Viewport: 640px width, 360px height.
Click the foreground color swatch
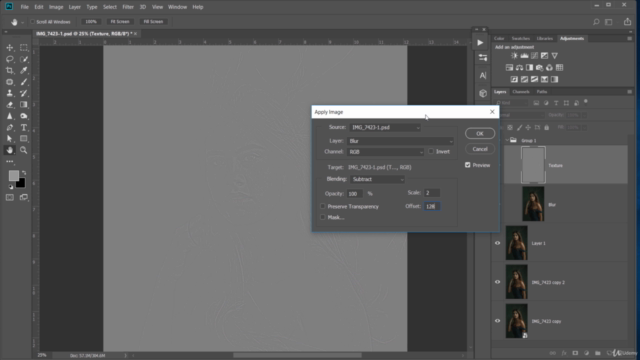[x=13, y=176]
